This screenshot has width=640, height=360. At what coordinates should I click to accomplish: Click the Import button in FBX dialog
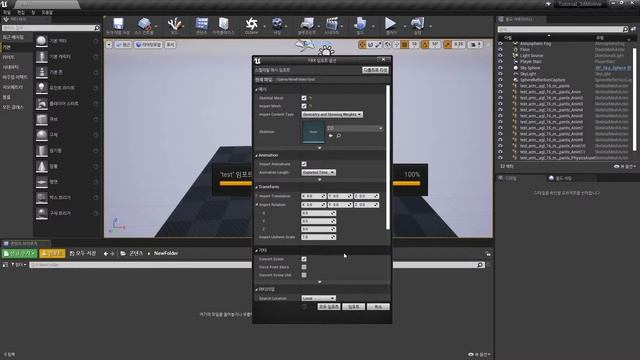click(353, 307)
